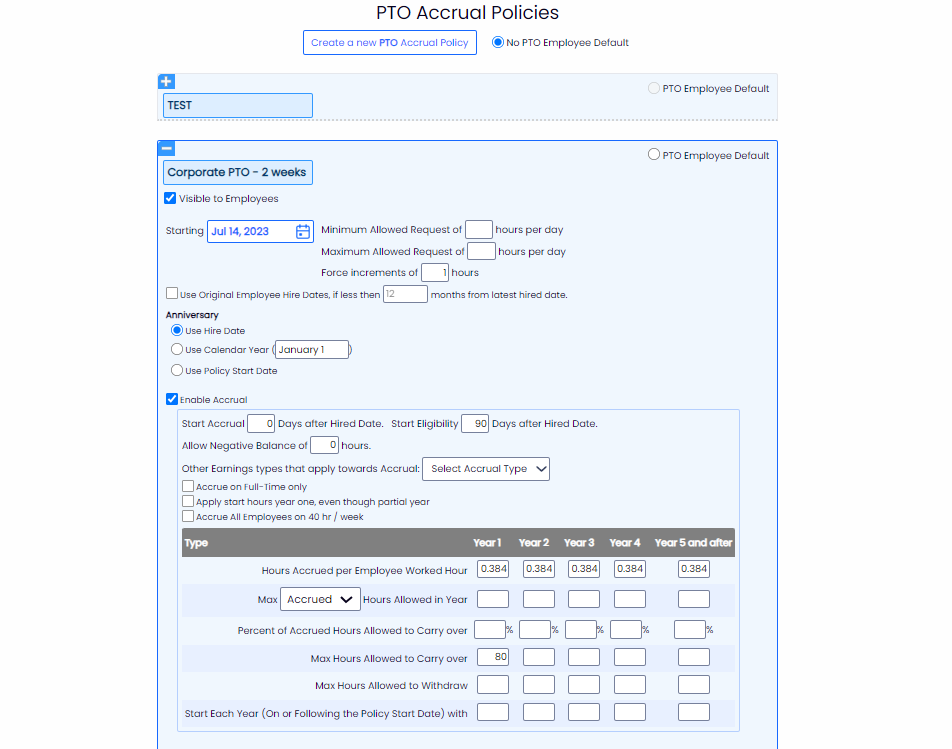The image size is (952, 749).
Task: Open the Max Accrued dropdown
Action: click(320, 599)
